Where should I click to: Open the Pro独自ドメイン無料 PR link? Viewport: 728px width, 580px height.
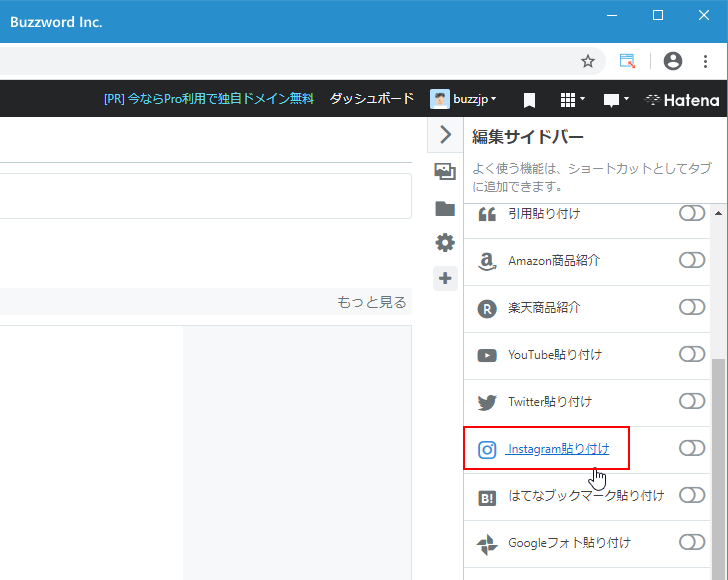tap(208, 98)
